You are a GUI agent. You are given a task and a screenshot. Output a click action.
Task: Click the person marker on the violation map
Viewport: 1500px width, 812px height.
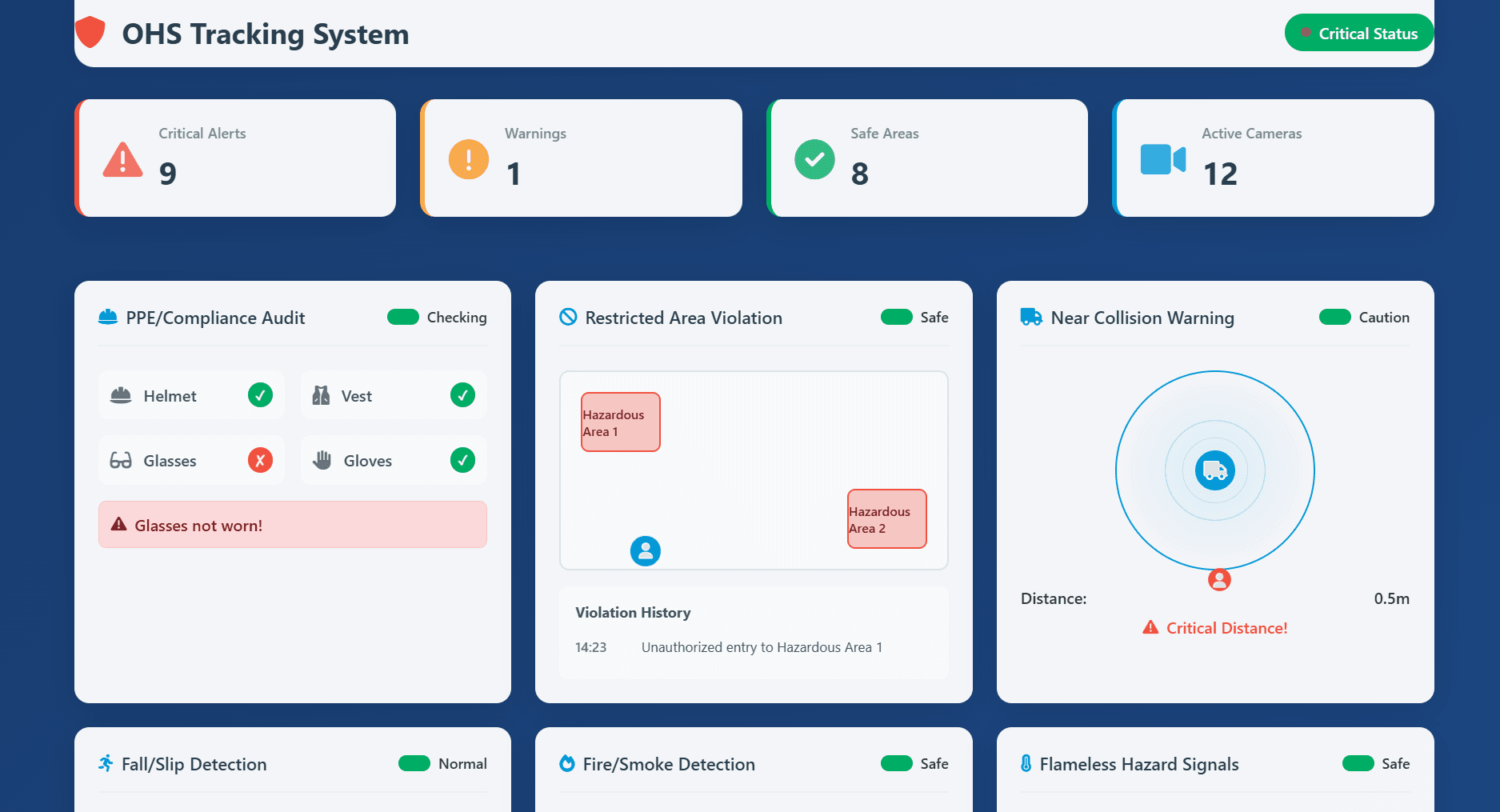pos(646,551)
